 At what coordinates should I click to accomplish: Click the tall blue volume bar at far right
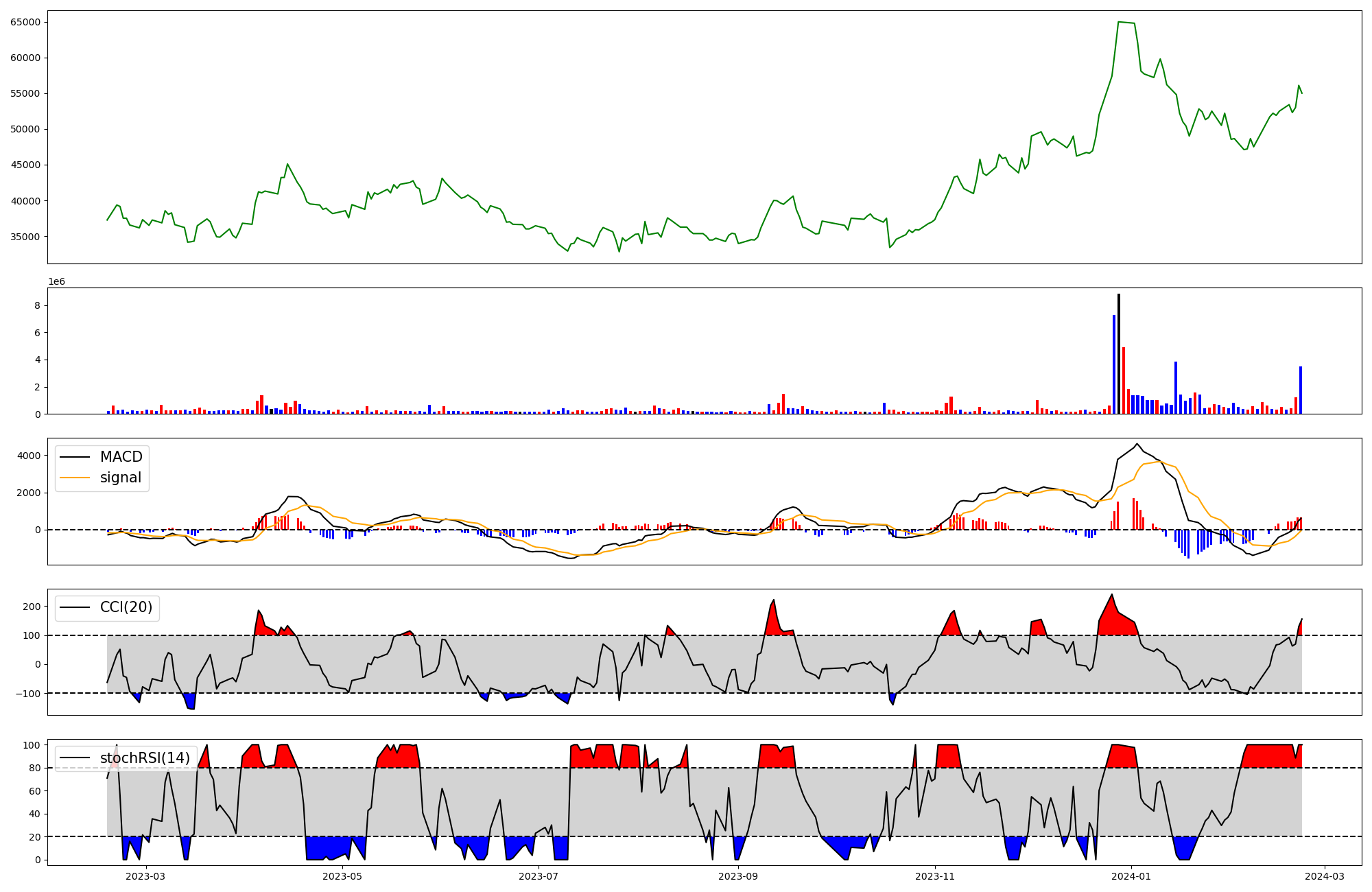pyautogui.click(x=1300, y=390)
